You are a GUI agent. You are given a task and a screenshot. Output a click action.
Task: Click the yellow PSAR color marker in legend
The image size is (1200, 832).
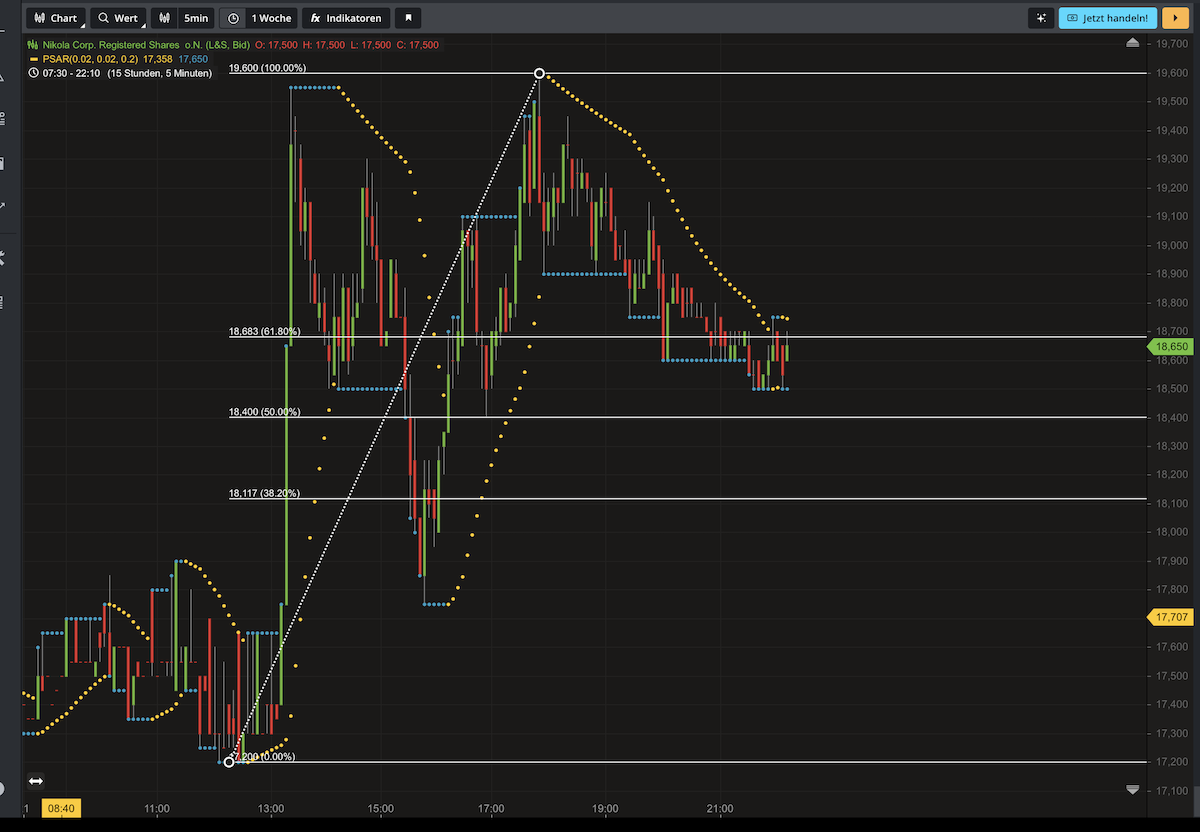pos(33,59)
